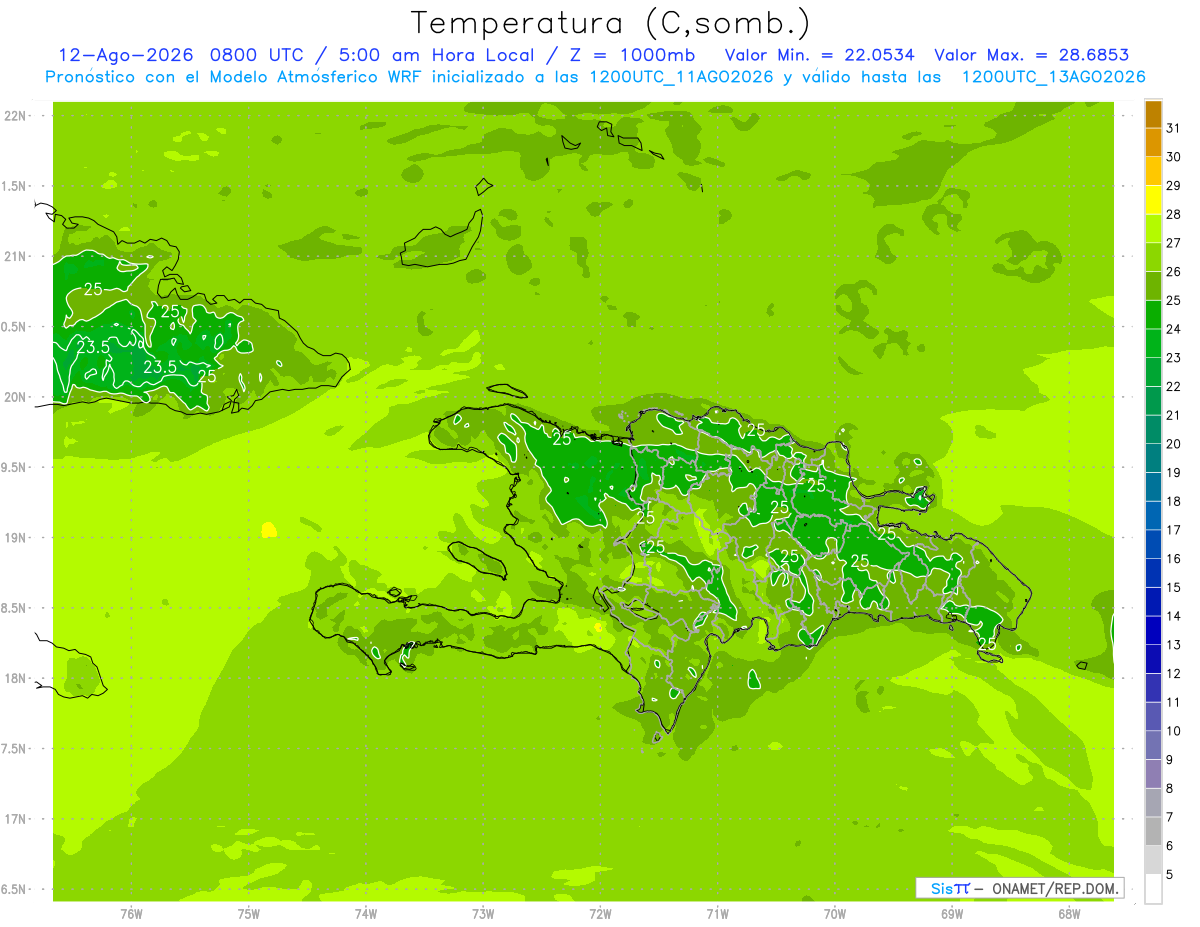Click the green swatch between 26 and 27
This screenshot has height=927, width=1200.
click(x=1153, y=257)
